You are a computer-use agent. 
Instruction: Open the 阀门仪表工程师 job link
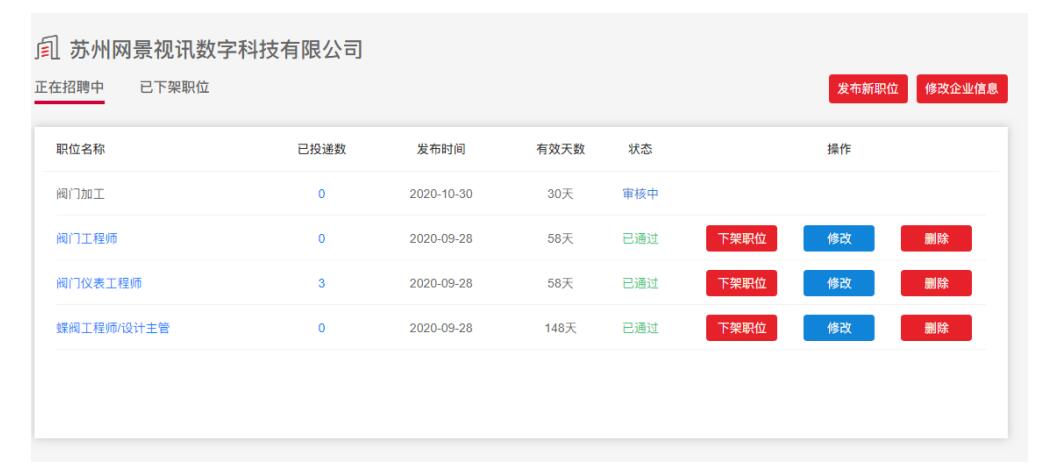click(x=99, y=283)
